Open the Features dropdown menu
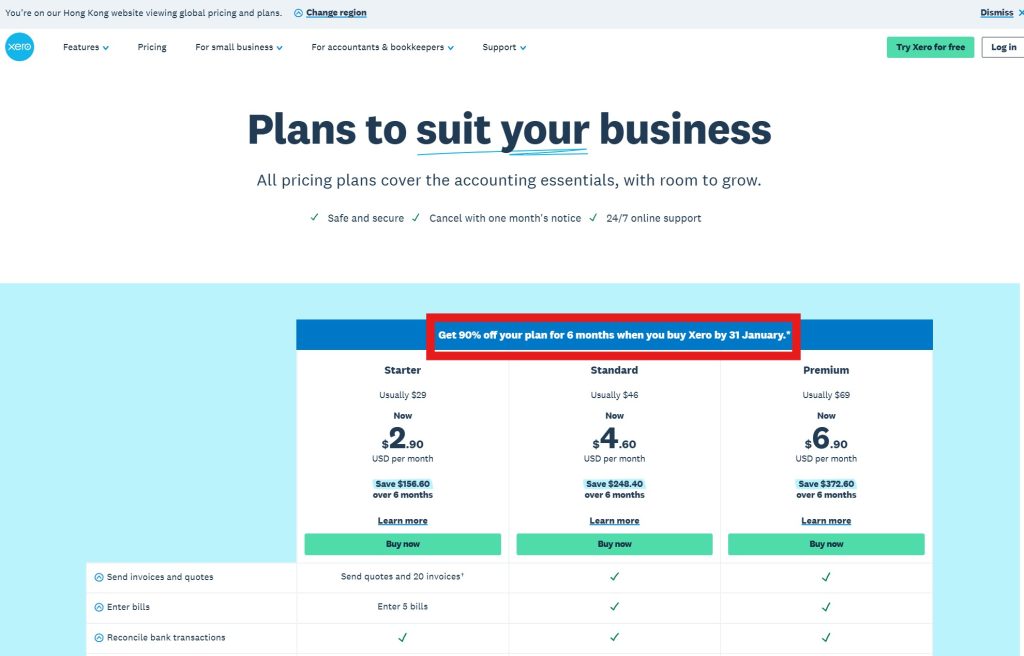Screen dimensions: 1024x656 point(85,47)
